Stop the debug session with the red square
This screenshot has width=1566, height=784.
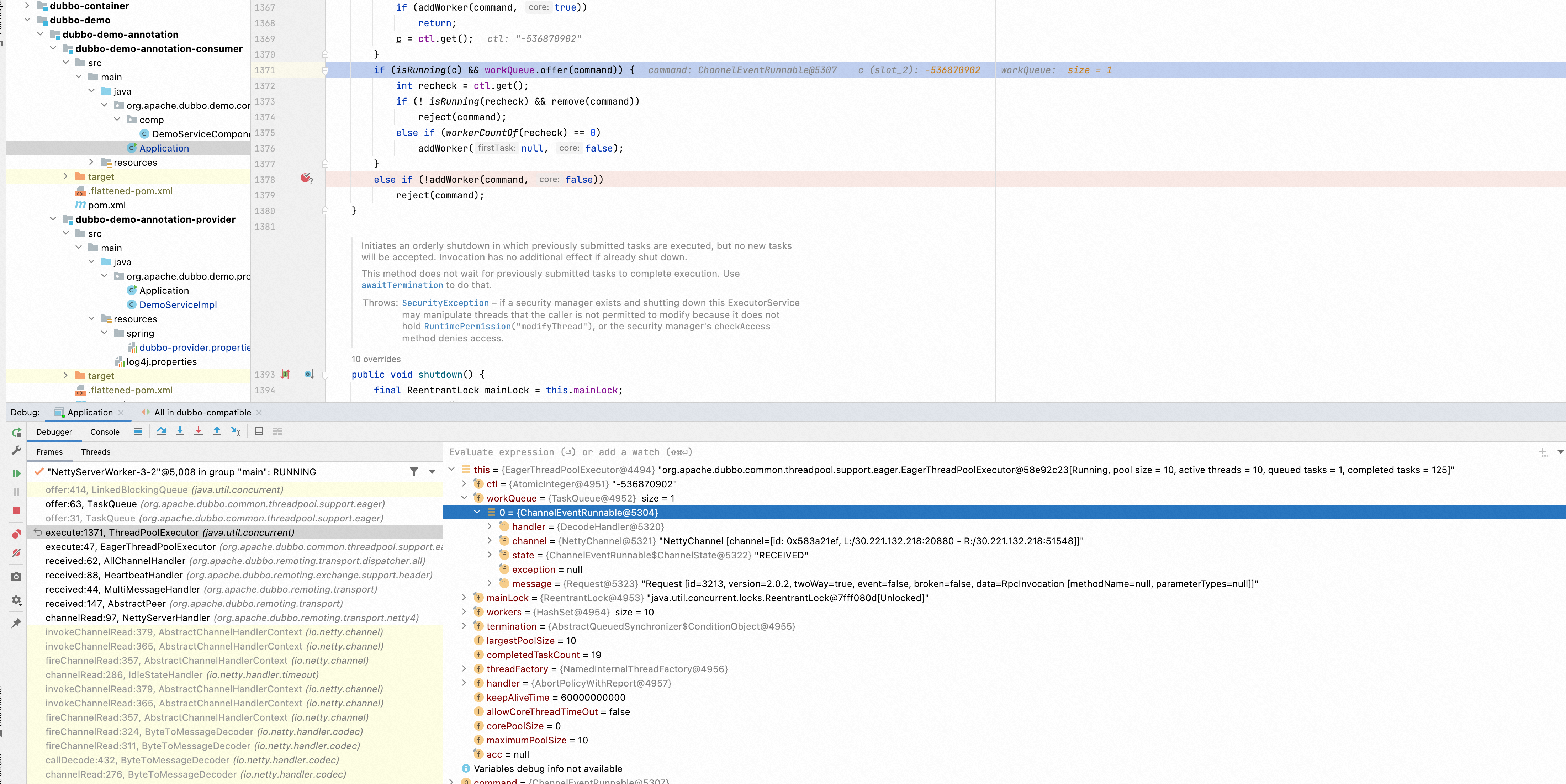16,511
